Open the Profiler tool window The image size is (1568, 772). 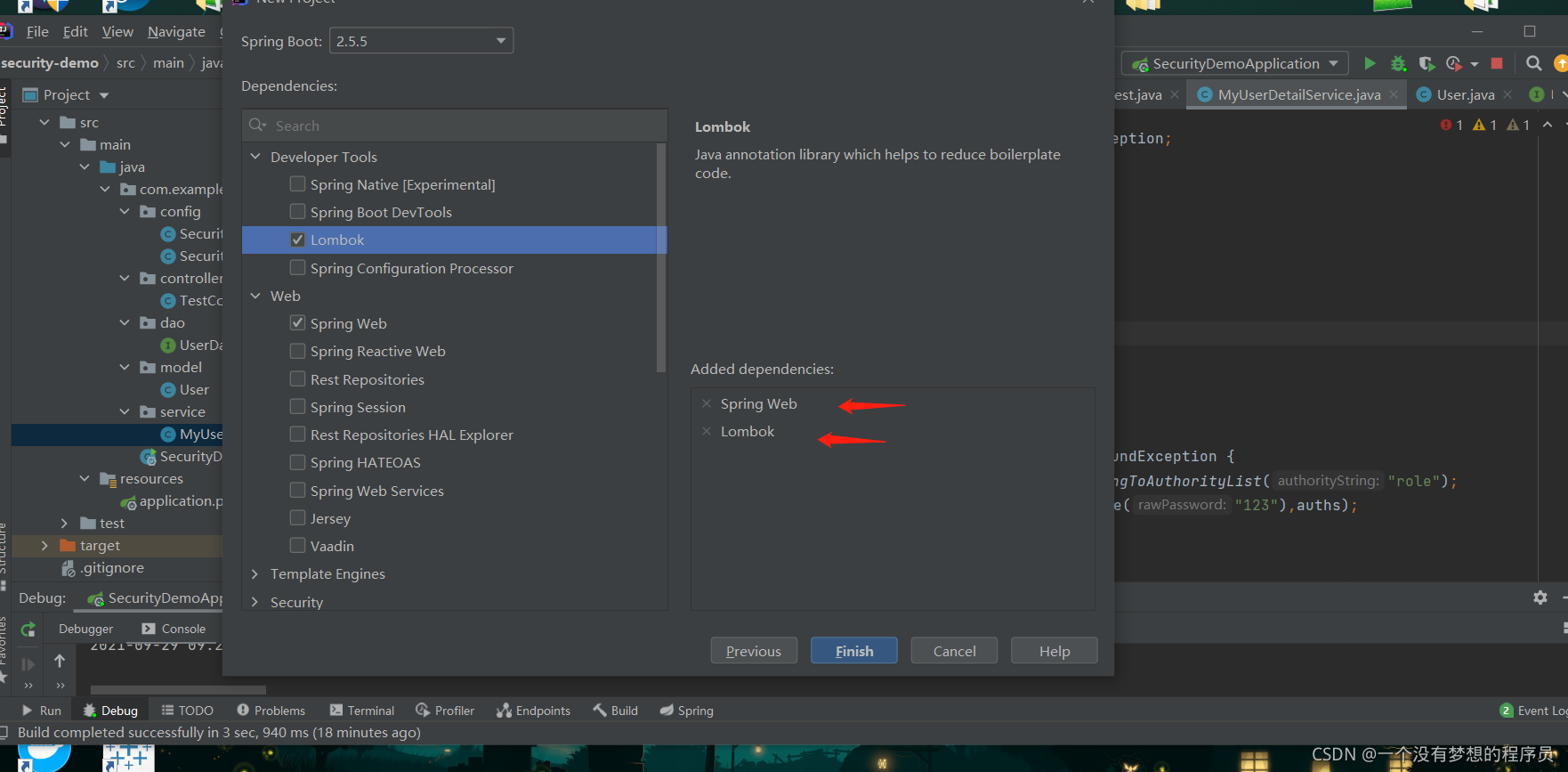(x=444, y=711)
